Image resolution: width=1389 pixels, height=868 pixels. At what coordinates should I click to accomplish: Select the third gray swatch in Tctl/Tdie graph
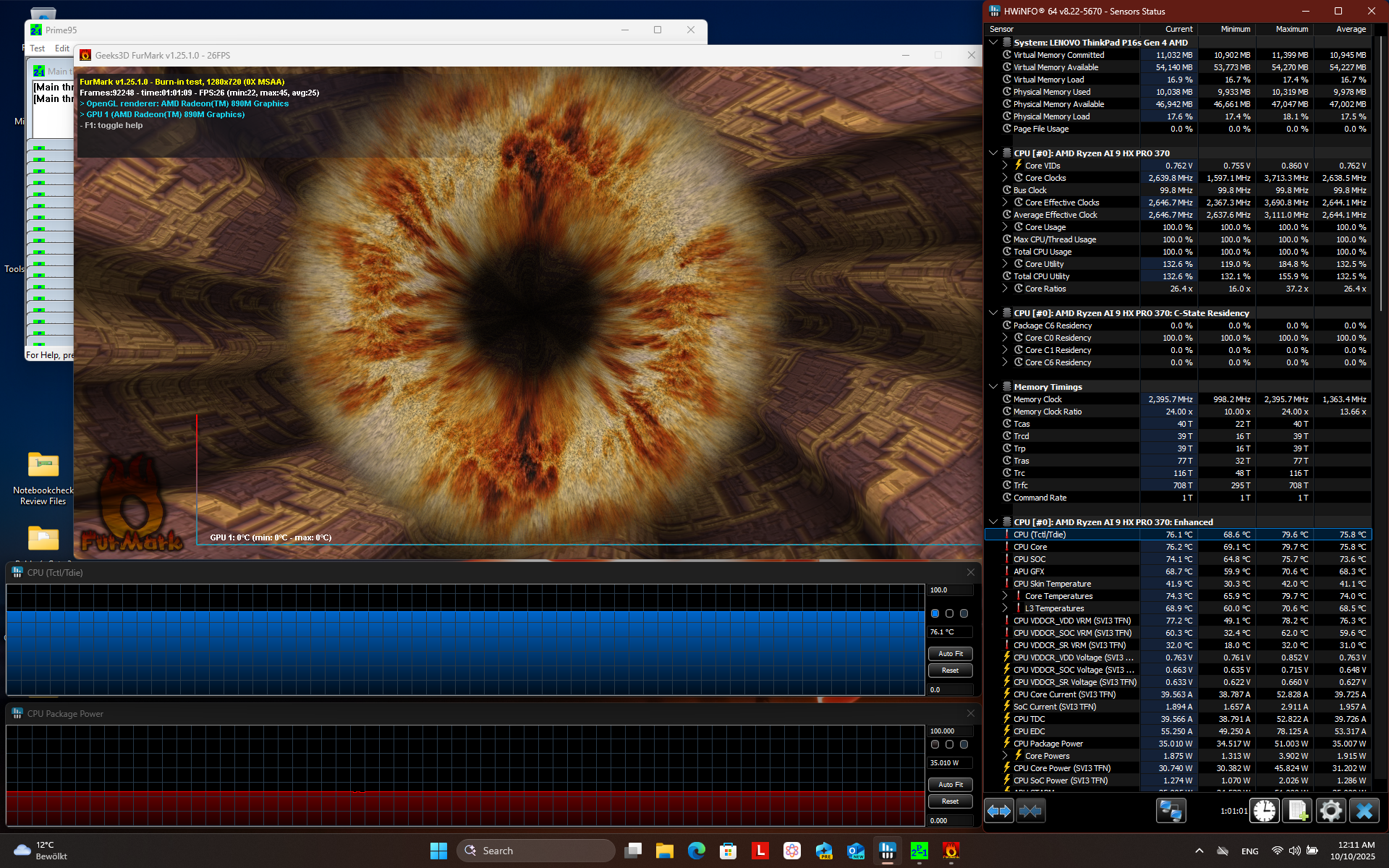pos(964,613)
